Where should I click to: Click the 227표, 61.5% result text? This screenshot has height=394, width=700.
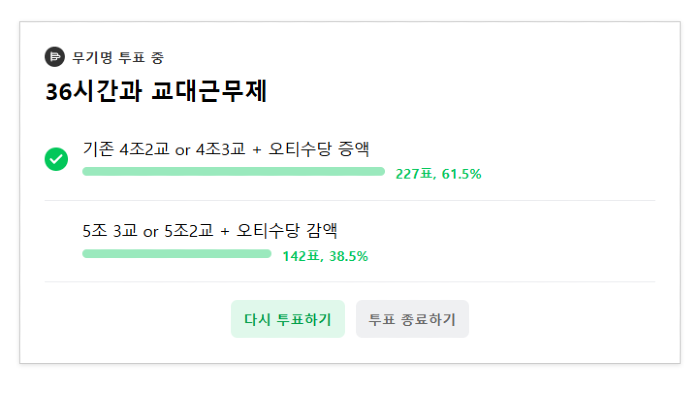tap(438, 174)
